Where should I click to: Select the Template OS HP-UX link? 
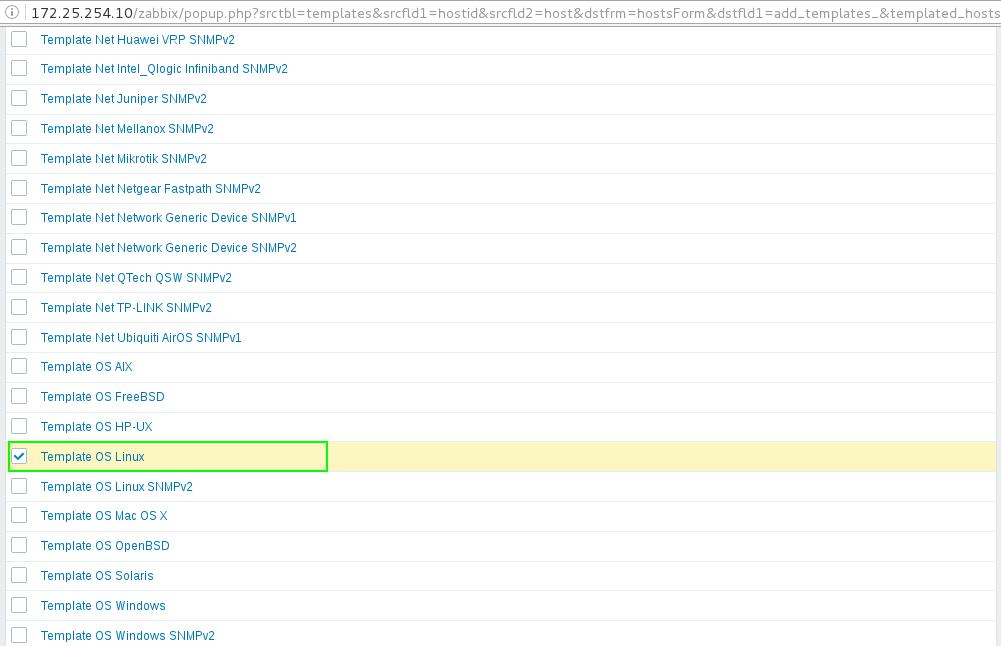click(x=96, y=427)
